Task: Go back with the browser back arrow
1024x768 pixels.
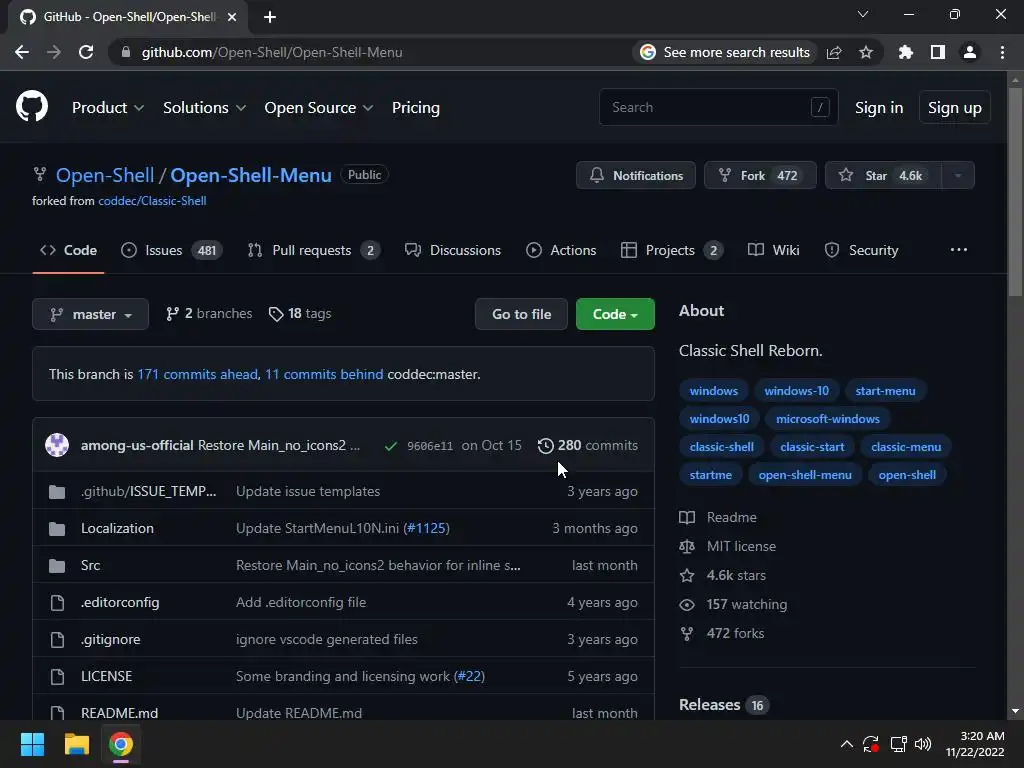Action: point(22,52)
